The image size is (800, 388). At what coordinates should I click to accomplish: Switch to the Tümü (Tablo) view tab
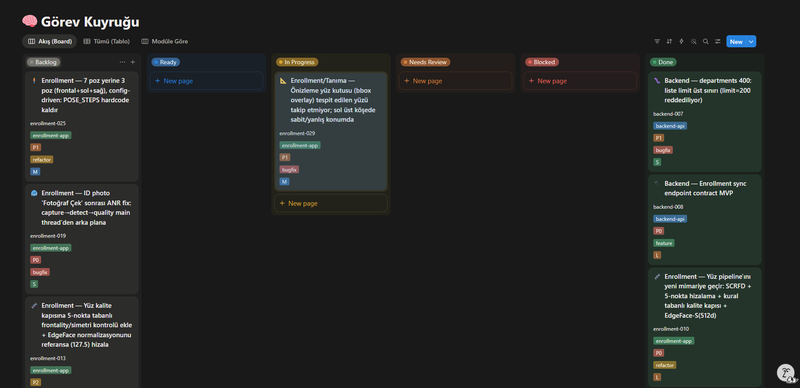click(x=107, y=41)
